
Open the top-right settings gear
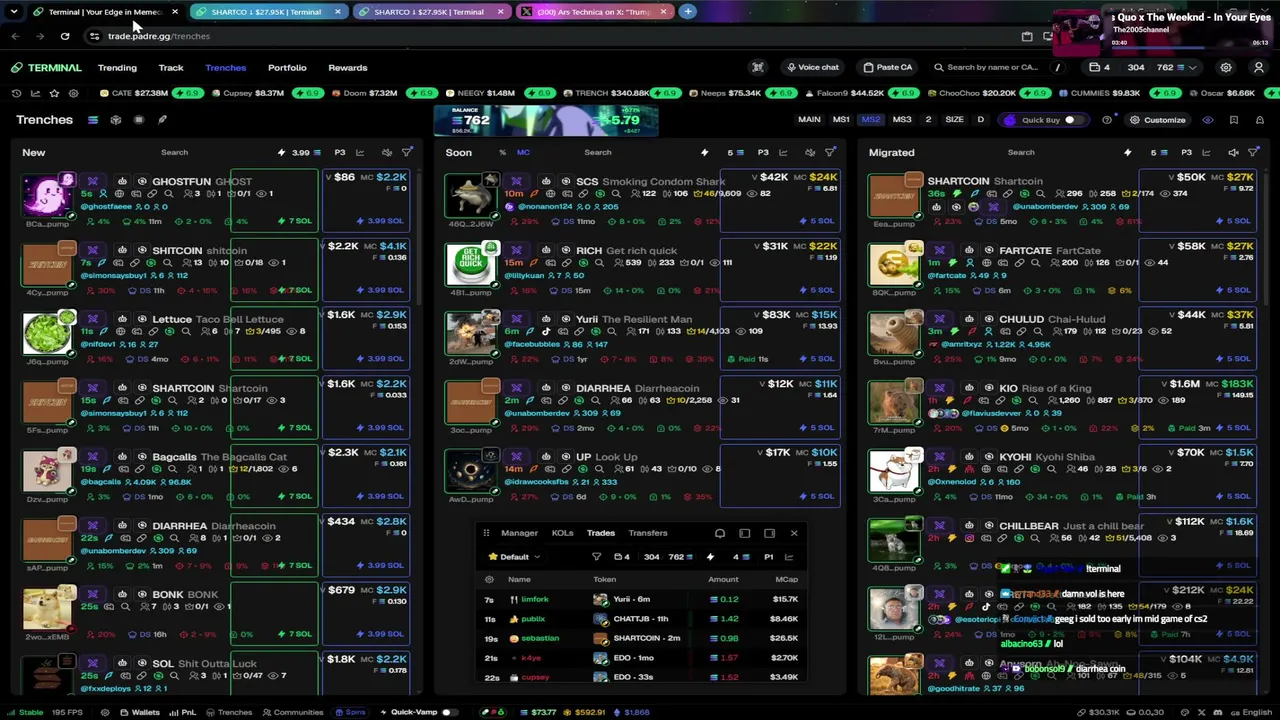(1226, 68)
